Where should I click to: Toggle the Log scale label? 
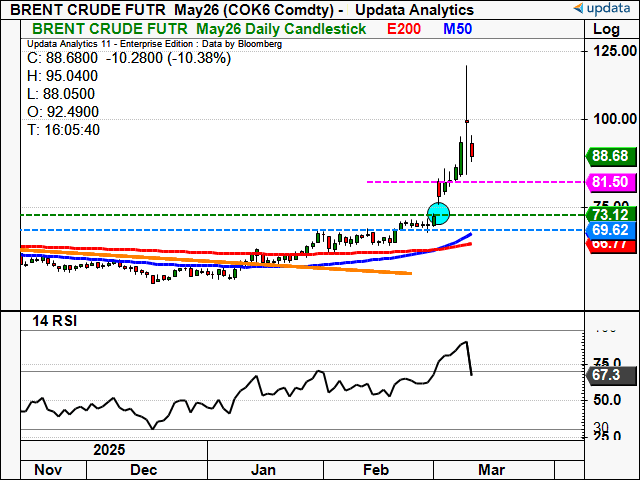606,29
